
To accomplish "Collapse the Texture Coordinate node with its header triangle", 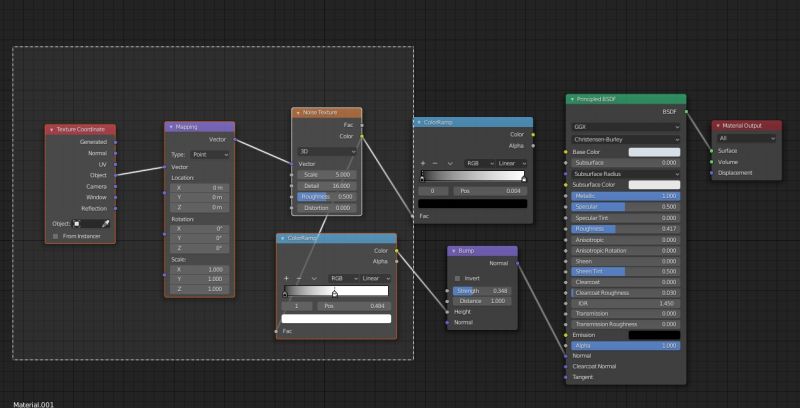I will (52, 130).
